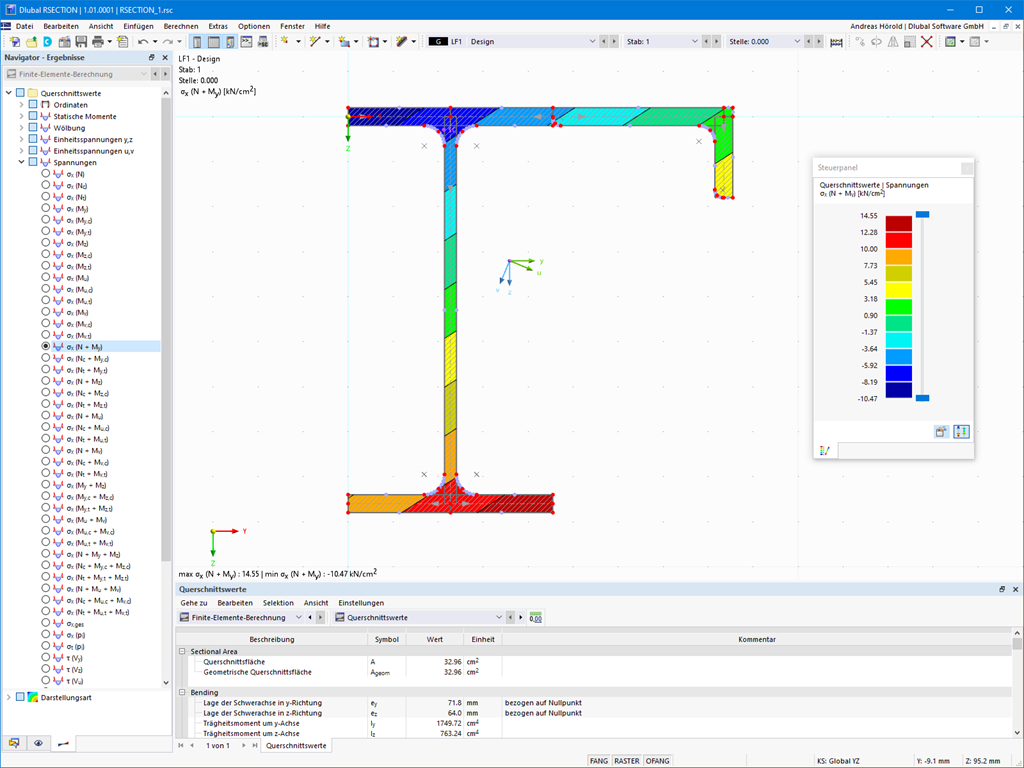Toggle the FANG status bar button
The height and width of the screenshot is (768, 1024).
599,761
